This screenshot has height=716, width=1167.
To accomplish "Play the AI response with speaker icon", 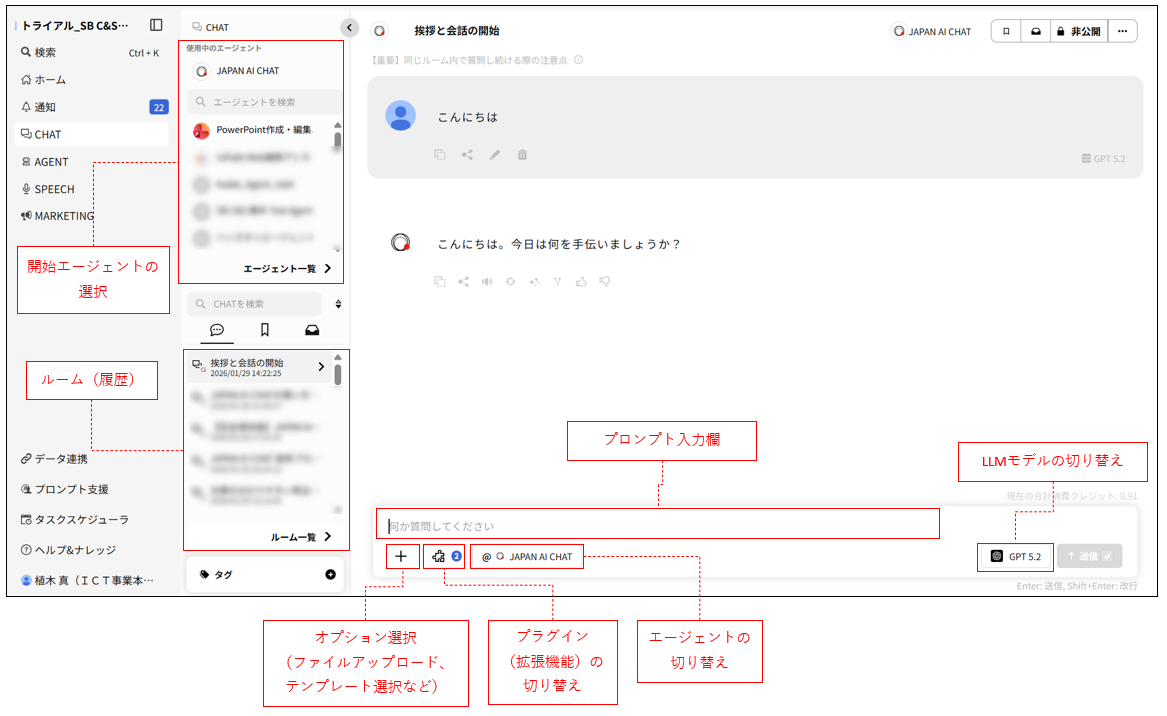I will click(x=487, y=282).
